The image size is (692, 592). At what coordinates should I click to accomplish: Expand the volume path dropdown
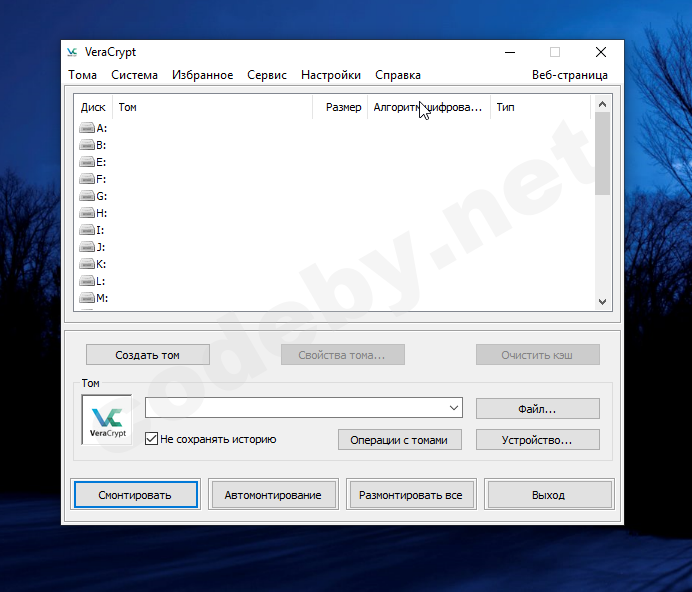(x=454, y=407)
